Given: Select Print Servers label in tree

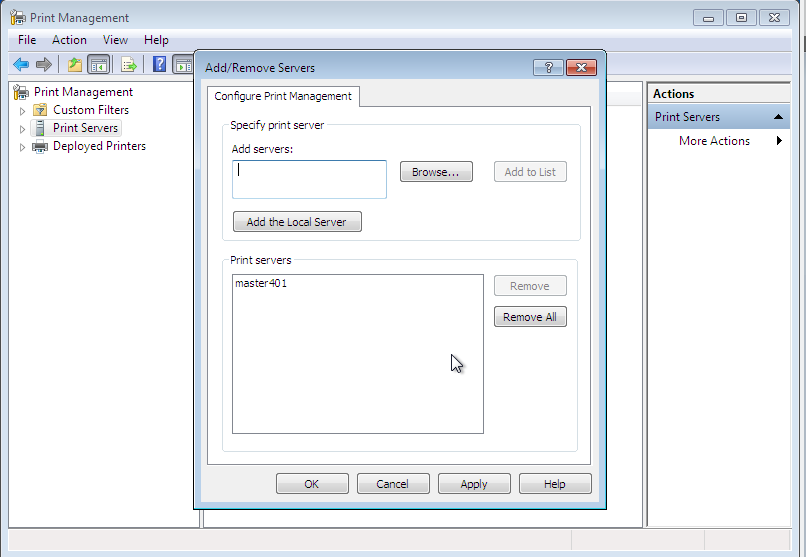Looking at the screenshot, I should pos(85,128).
